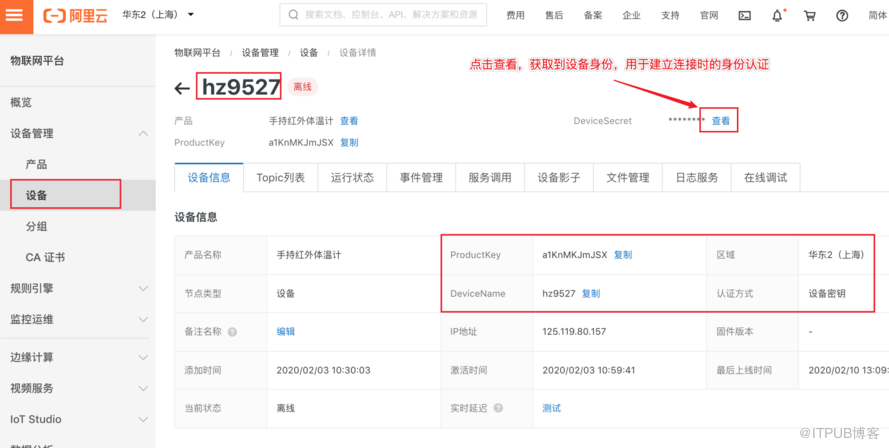Open the hamburger navigation menu
The height and width of the screenshot is (448, 889).
click(x=17, y=15)
